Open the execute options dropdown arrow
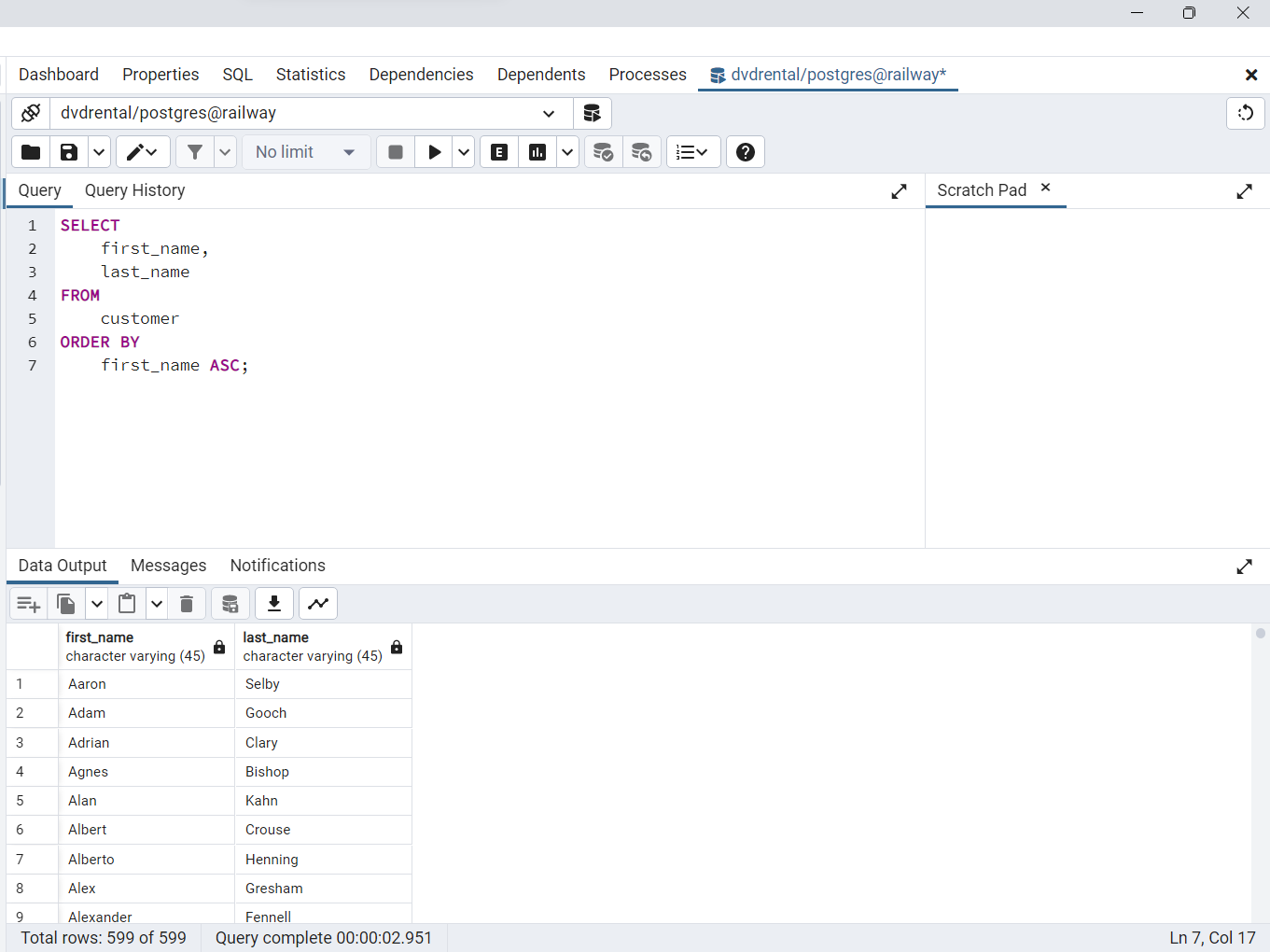Screen dimensions: 1270x952 (x=464, y=152)
